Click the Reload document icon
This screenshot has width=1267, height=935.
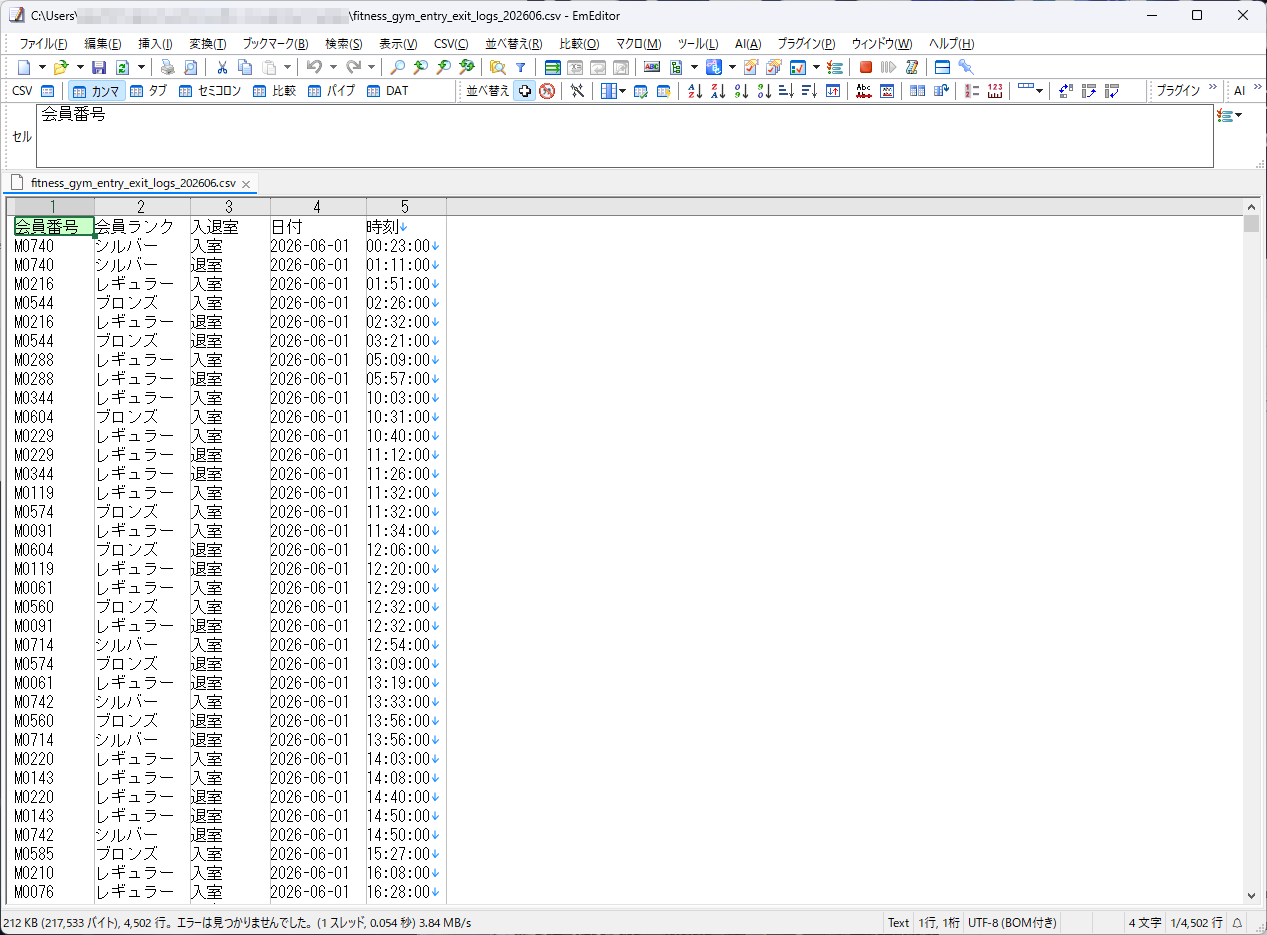(x=122, y=67)
